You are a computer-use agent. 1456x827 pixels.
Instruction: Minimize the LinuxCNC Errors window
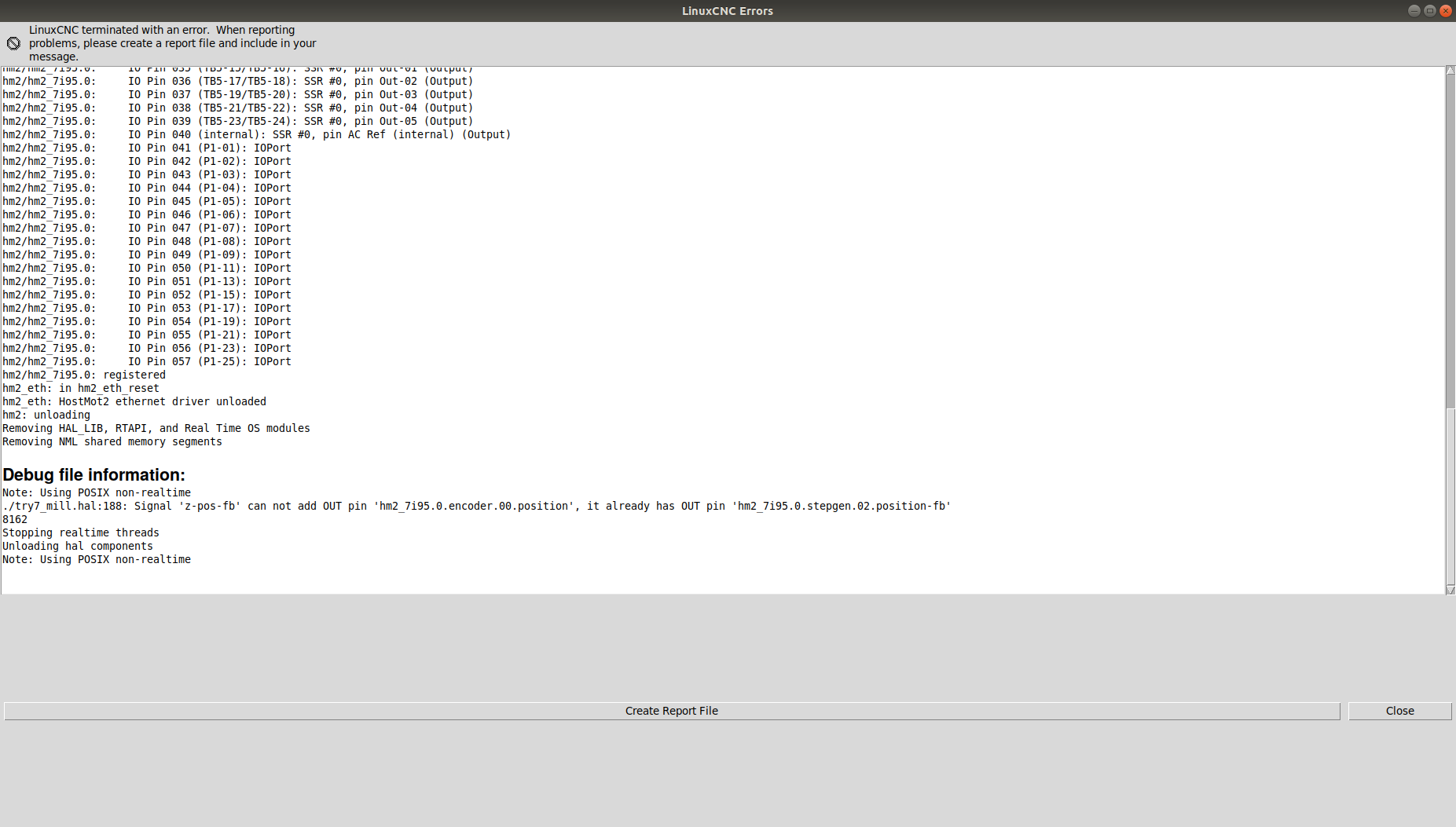[x=1414, y=10]
